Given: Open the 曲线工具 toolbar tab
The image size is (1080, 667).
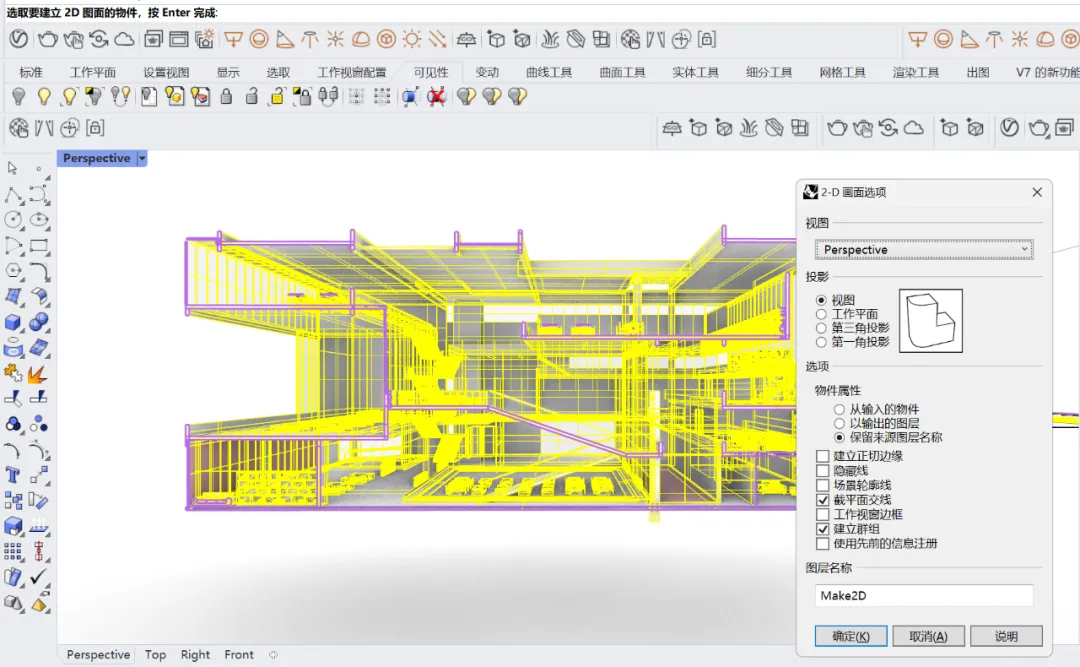Looking at the screenshot, I should [x=549, y=72].
